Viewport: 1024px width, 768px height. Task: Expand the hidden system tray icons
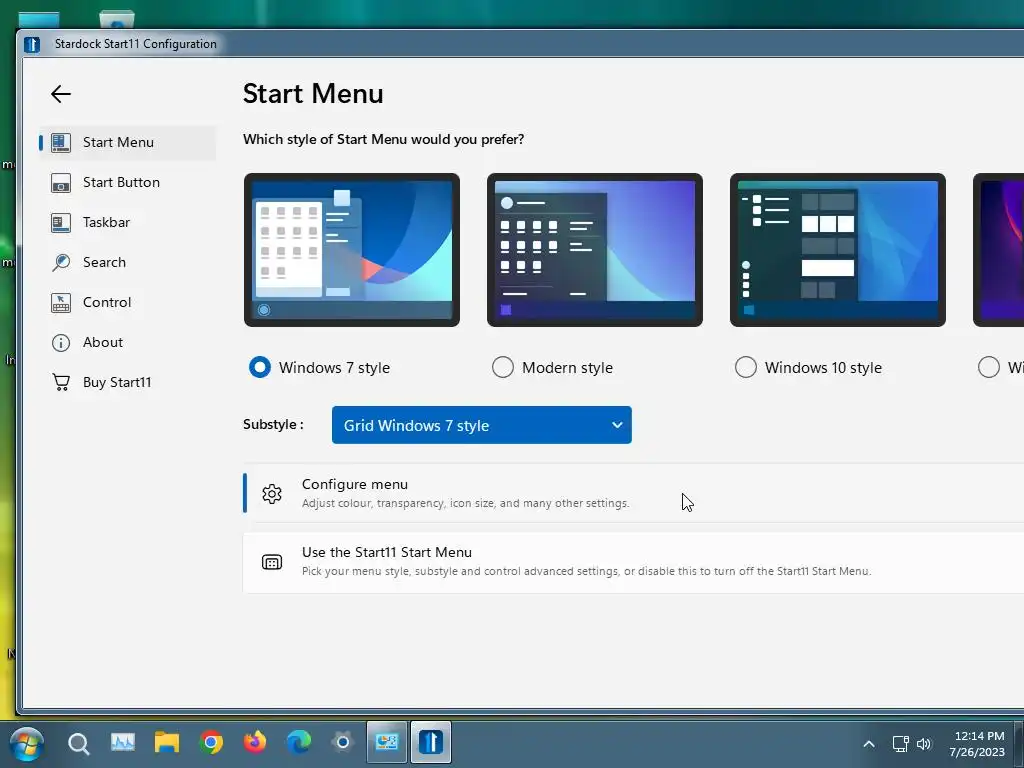(x=869, y=744)
